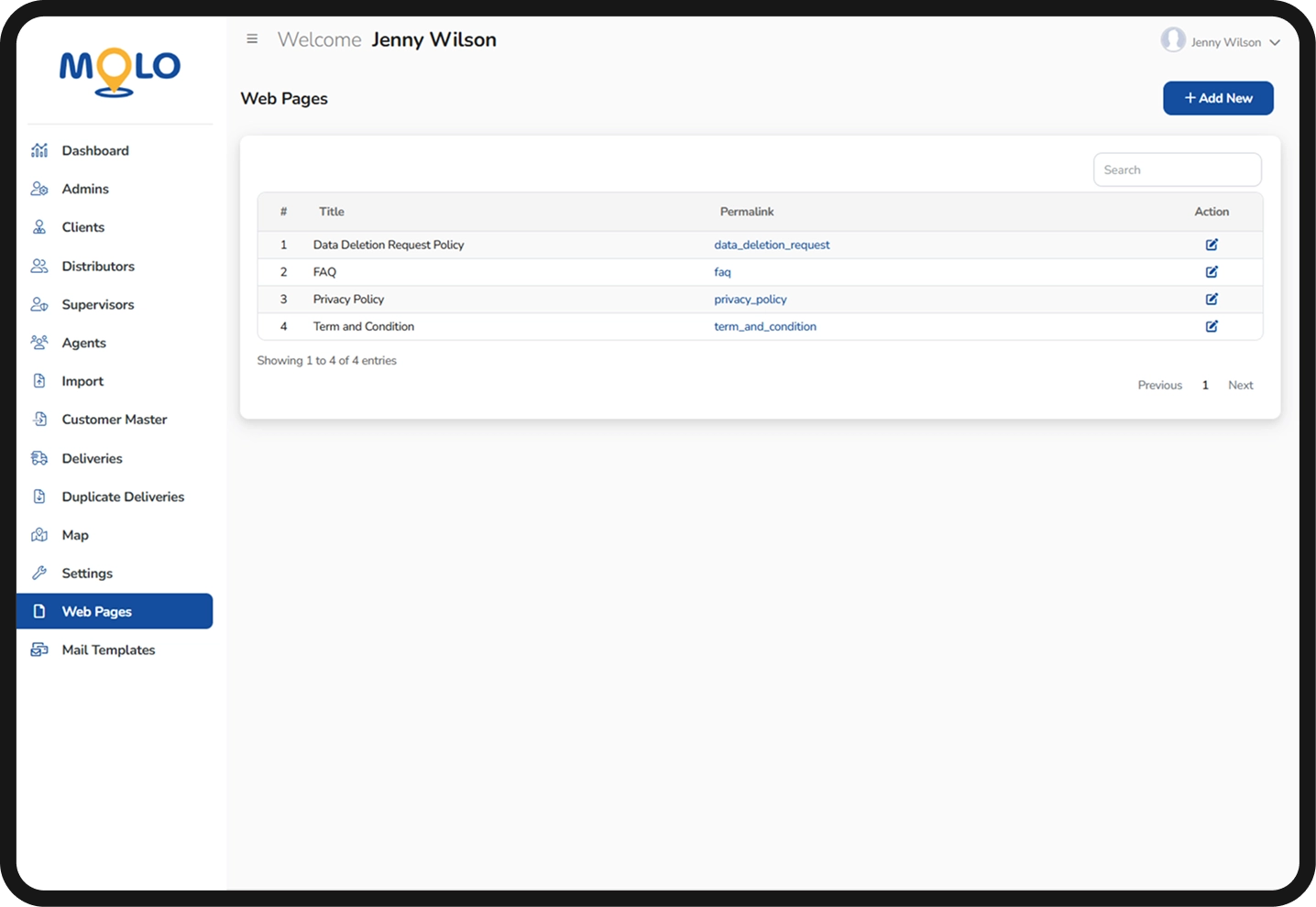
Task: Toggle the sidebar with the hamburger icon
Action: coord(252,39)
